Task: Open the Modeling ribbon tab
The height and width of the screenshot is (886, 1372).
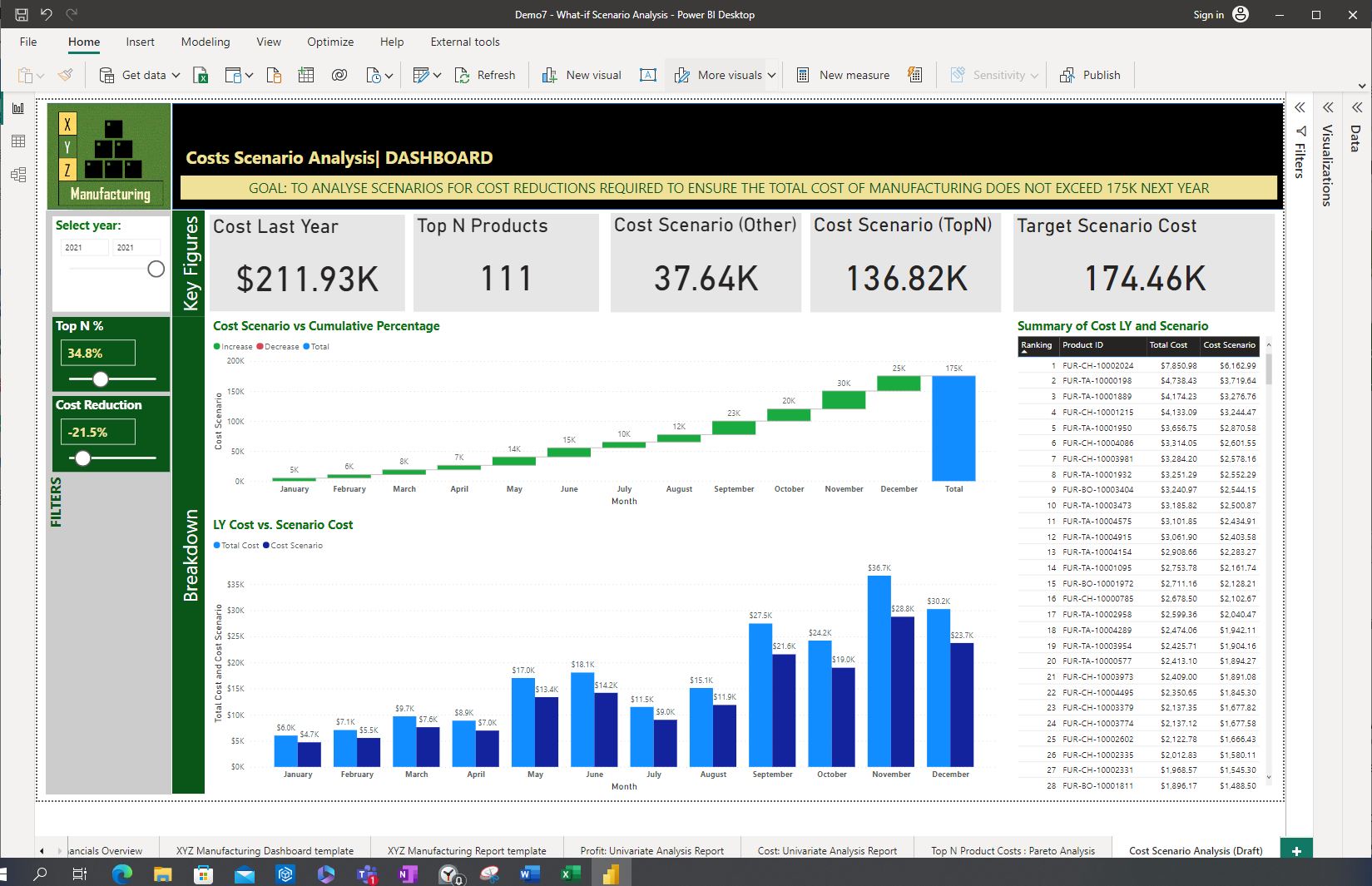Action: tap(206, 42)
